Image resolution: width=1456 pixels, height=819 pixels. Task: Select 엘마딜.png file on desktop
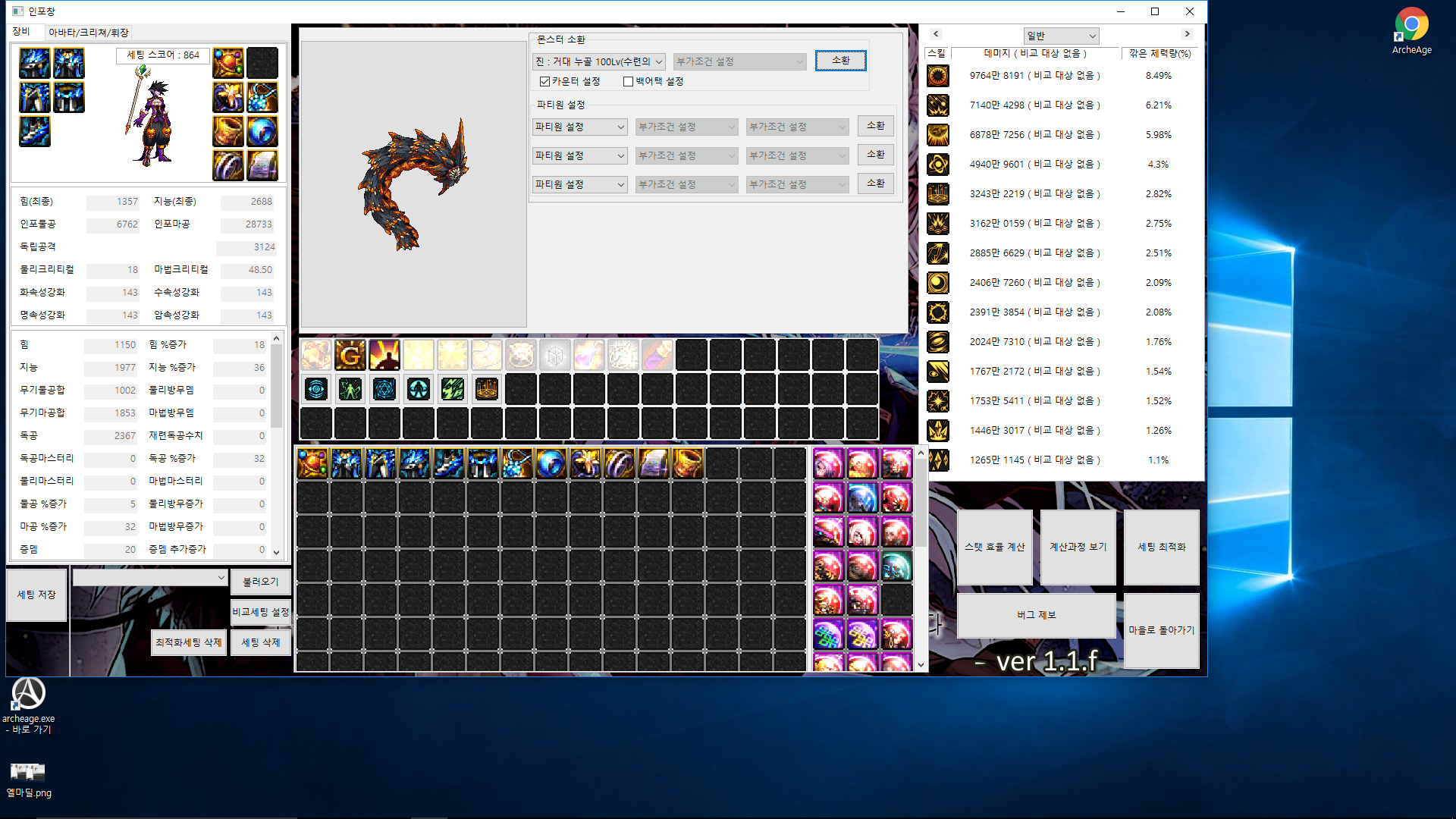coord(28,780)
